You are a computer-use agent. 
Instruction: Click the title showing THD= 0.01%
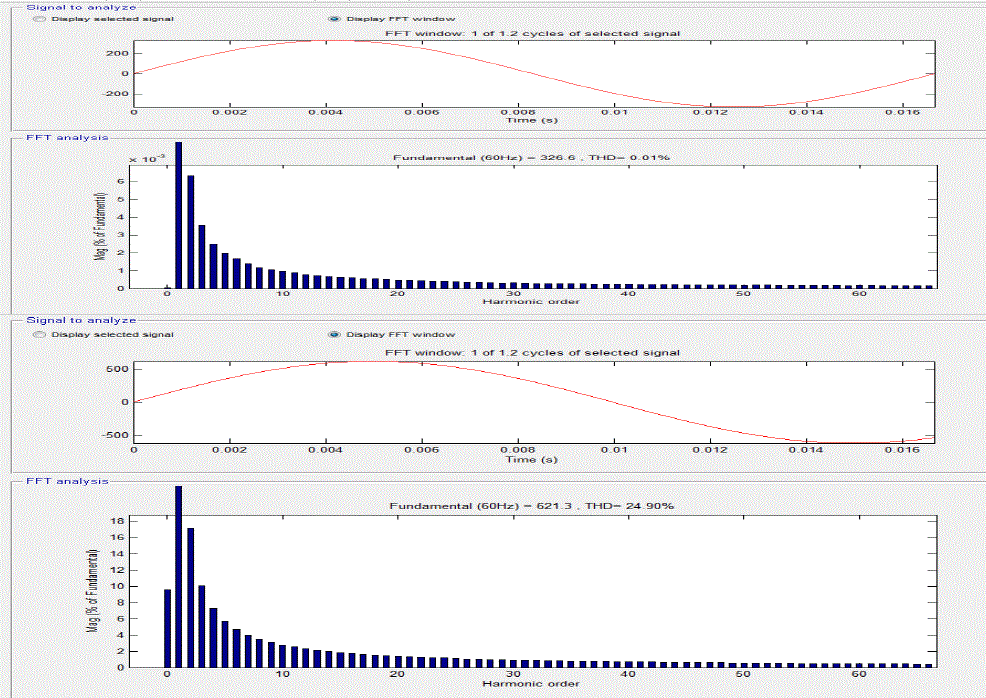531,158
